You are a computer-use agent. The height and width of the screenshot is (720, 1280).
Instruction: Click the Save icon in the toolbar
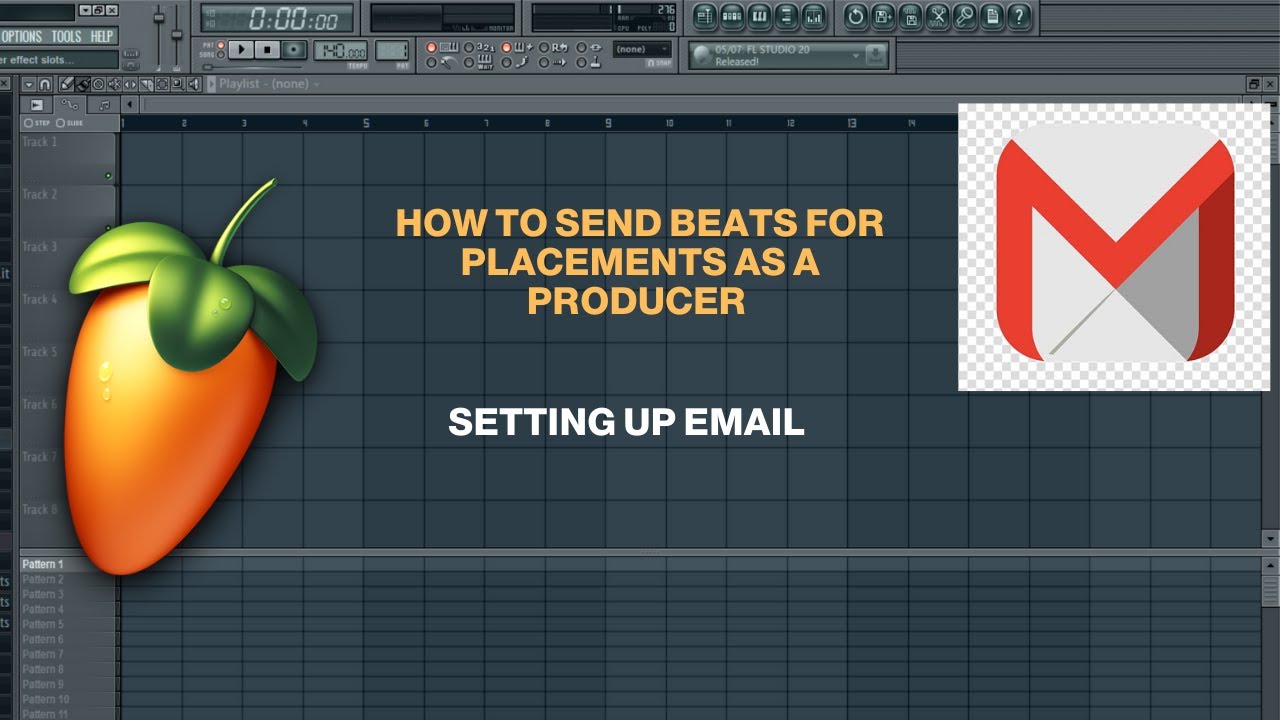coord(882,17)
